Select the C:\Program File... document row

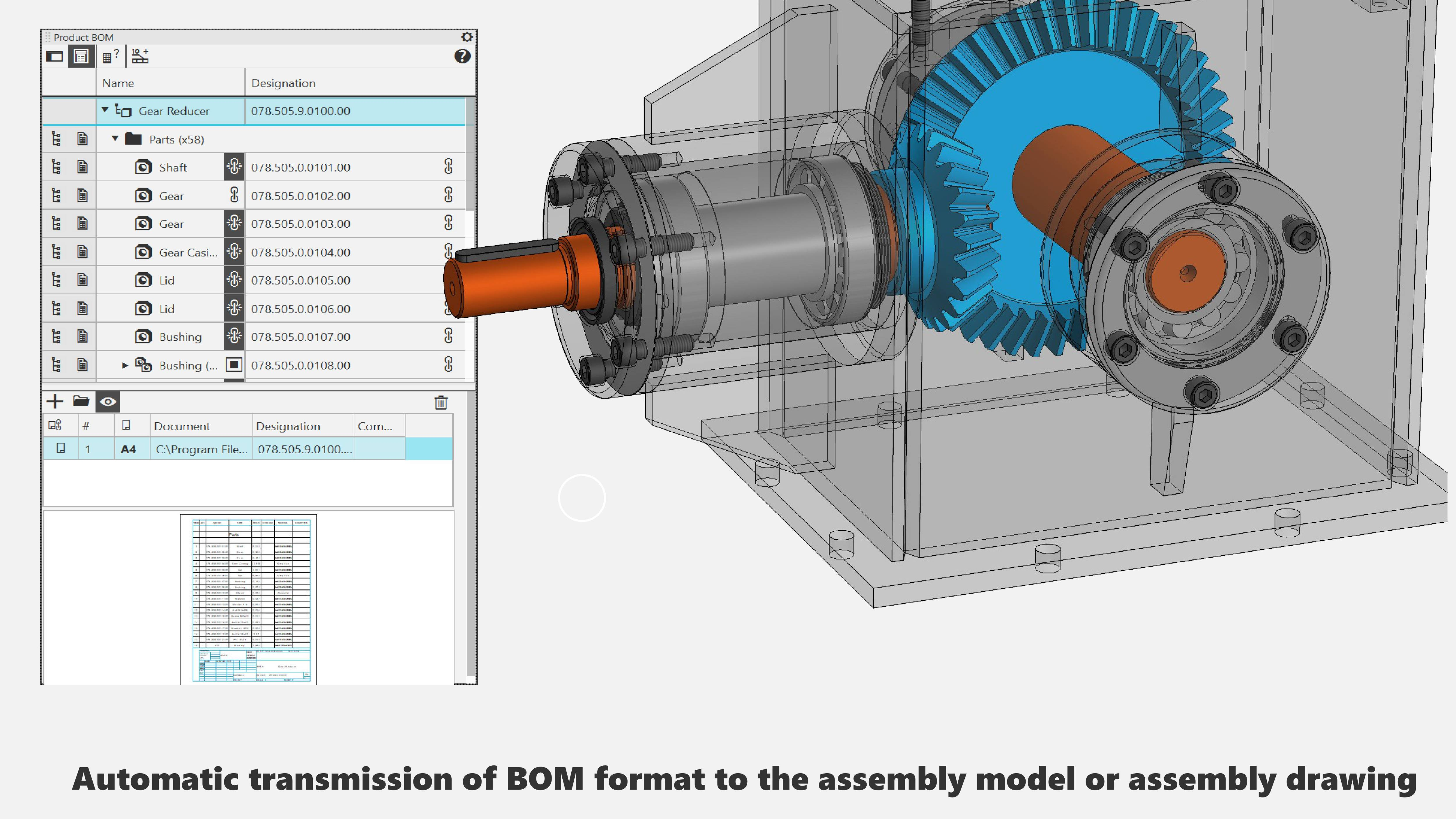tap(248, 449)
